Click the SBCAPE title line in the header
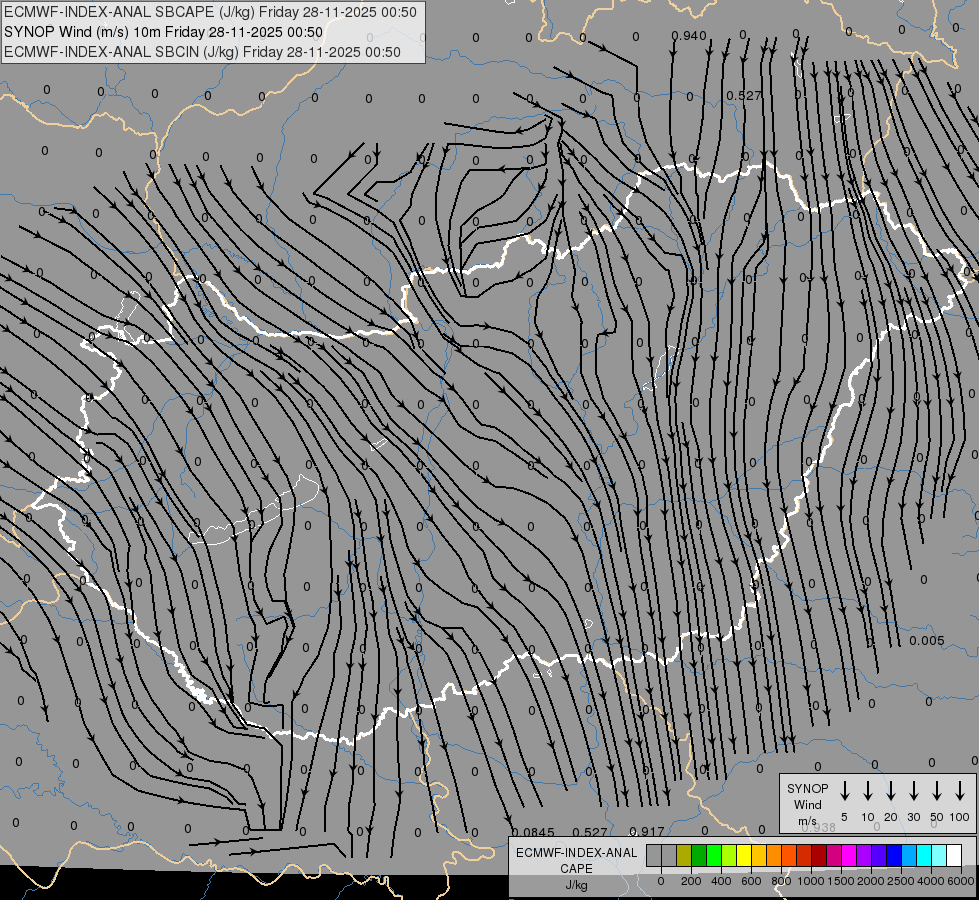The width and height of the screenshot is (979, 900). (x=210, y=12)
